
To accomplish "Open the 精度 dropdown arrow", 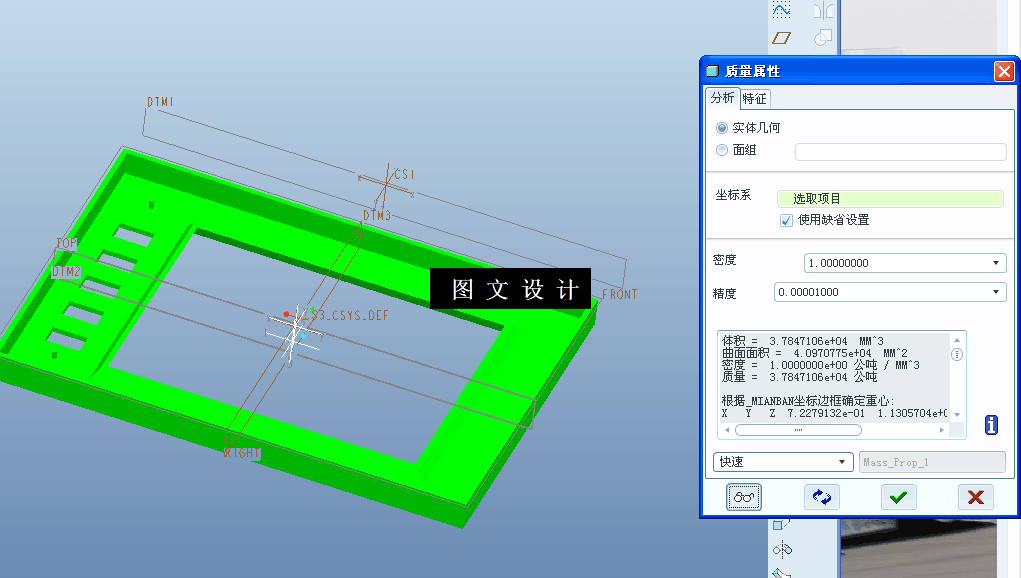I will [996, 292].
